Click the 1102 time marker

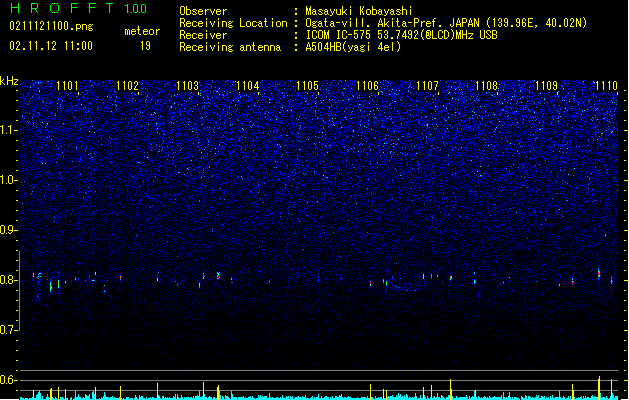(x=127, y=86)
